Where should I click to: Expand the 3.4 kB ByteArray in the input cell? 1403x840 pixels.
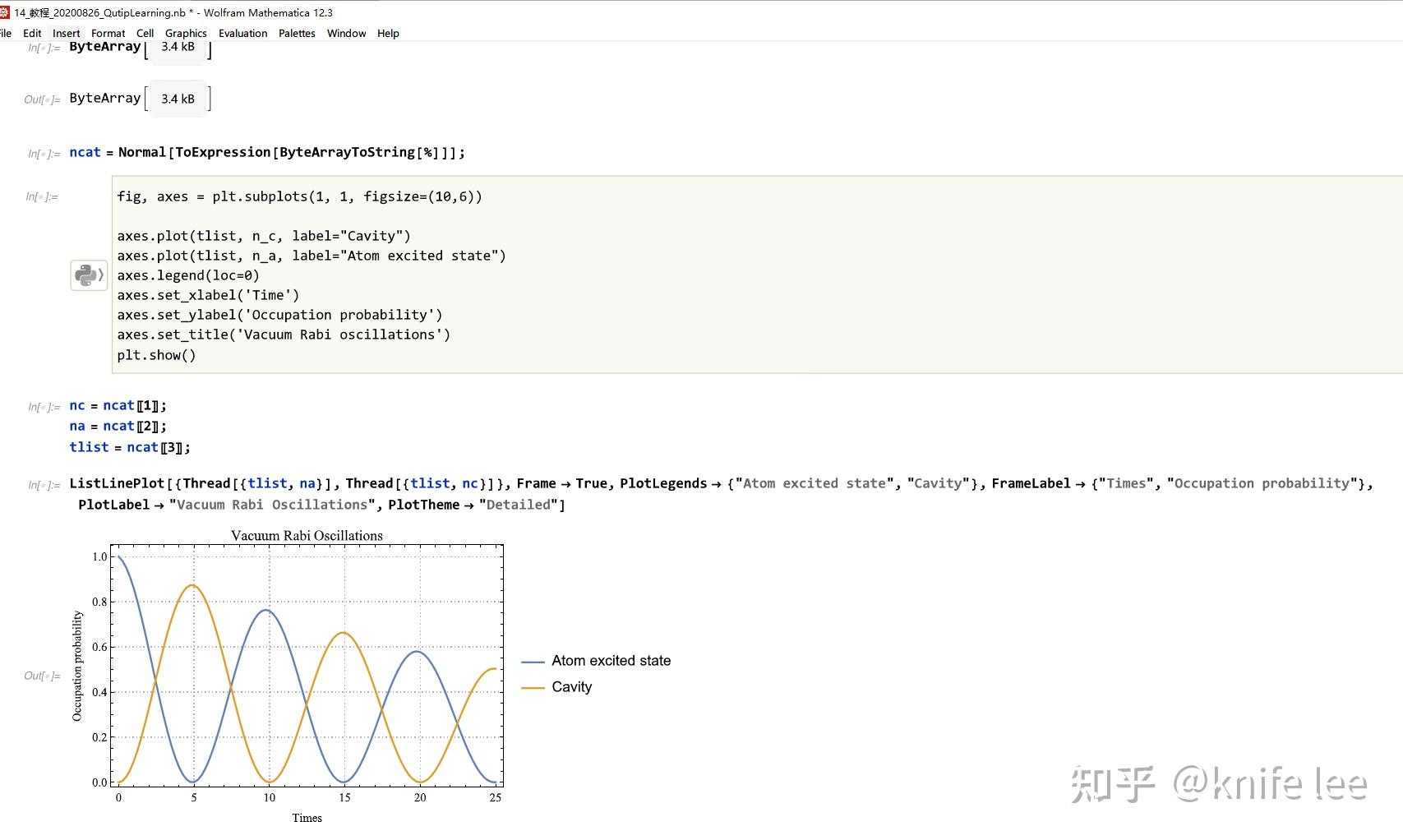coord(177,47)
